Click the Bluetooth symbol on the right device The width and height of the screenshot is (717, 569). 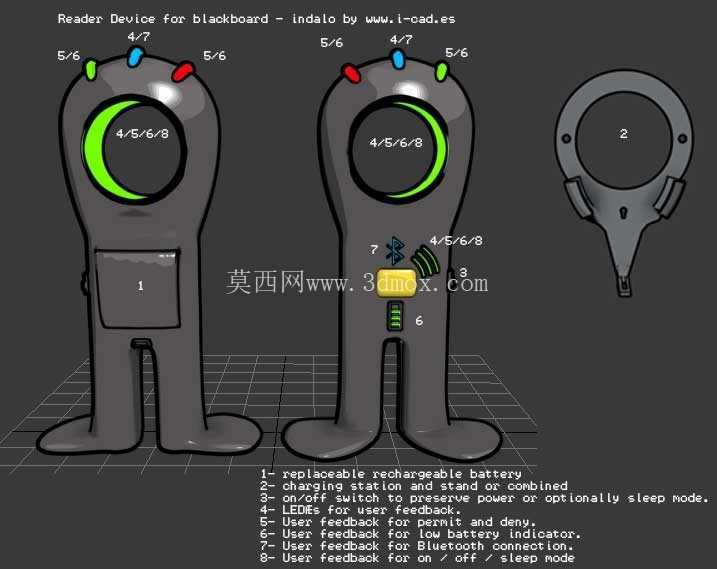395,251
